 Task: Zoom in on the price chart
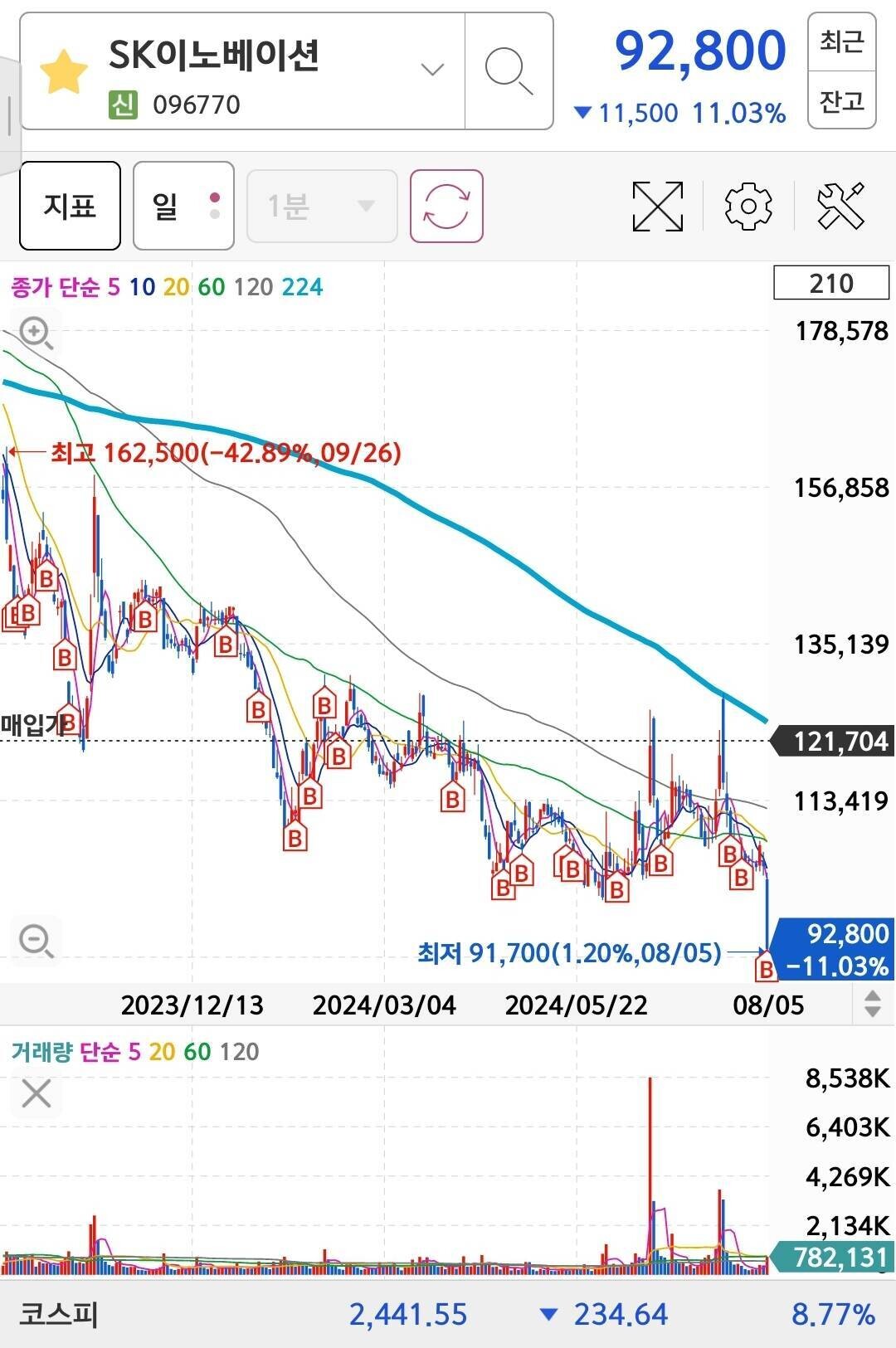(x=37, y=333)
